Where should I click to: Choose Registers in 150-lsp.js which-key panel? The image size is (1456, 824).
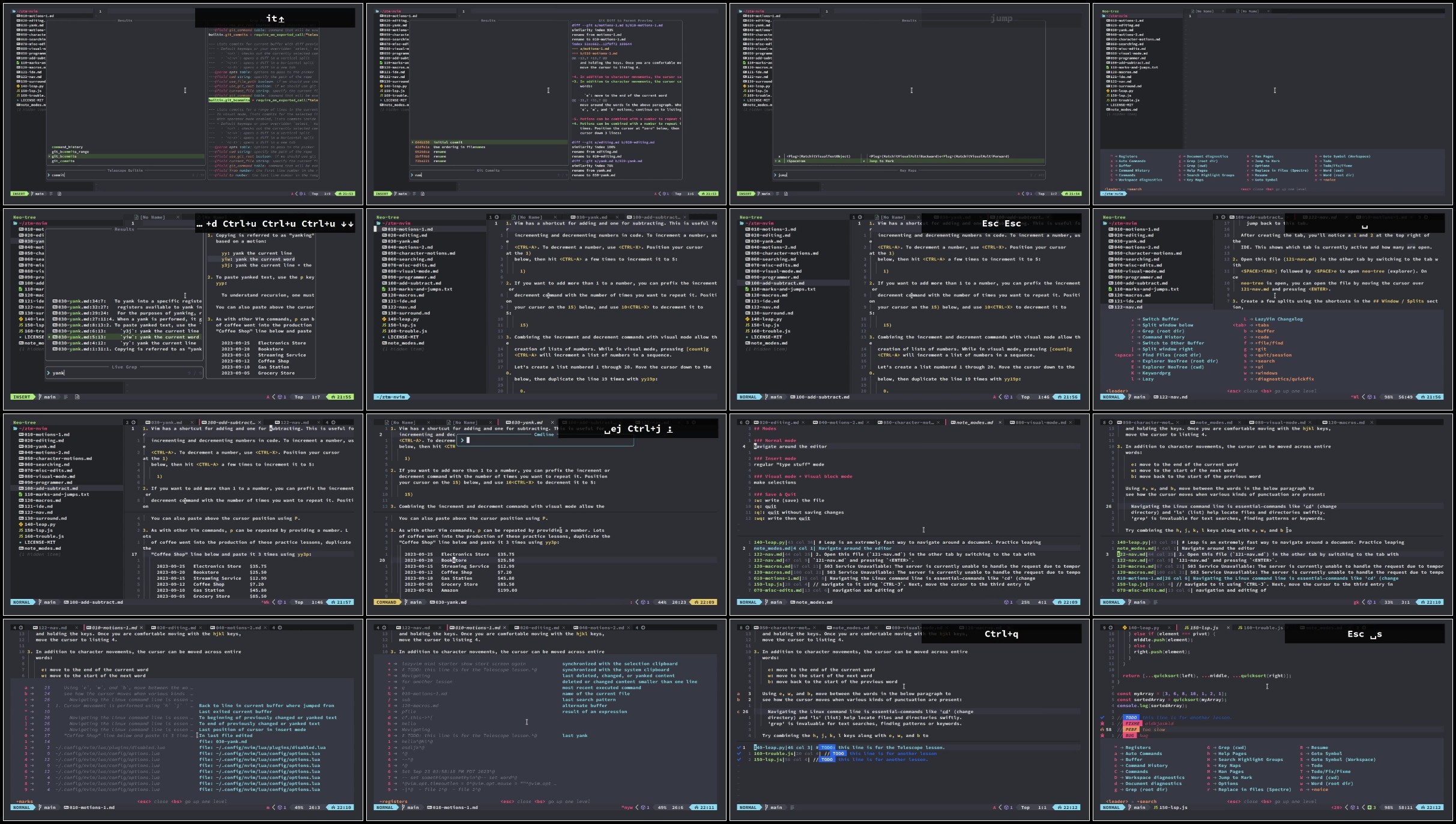tap(1138, 748)
